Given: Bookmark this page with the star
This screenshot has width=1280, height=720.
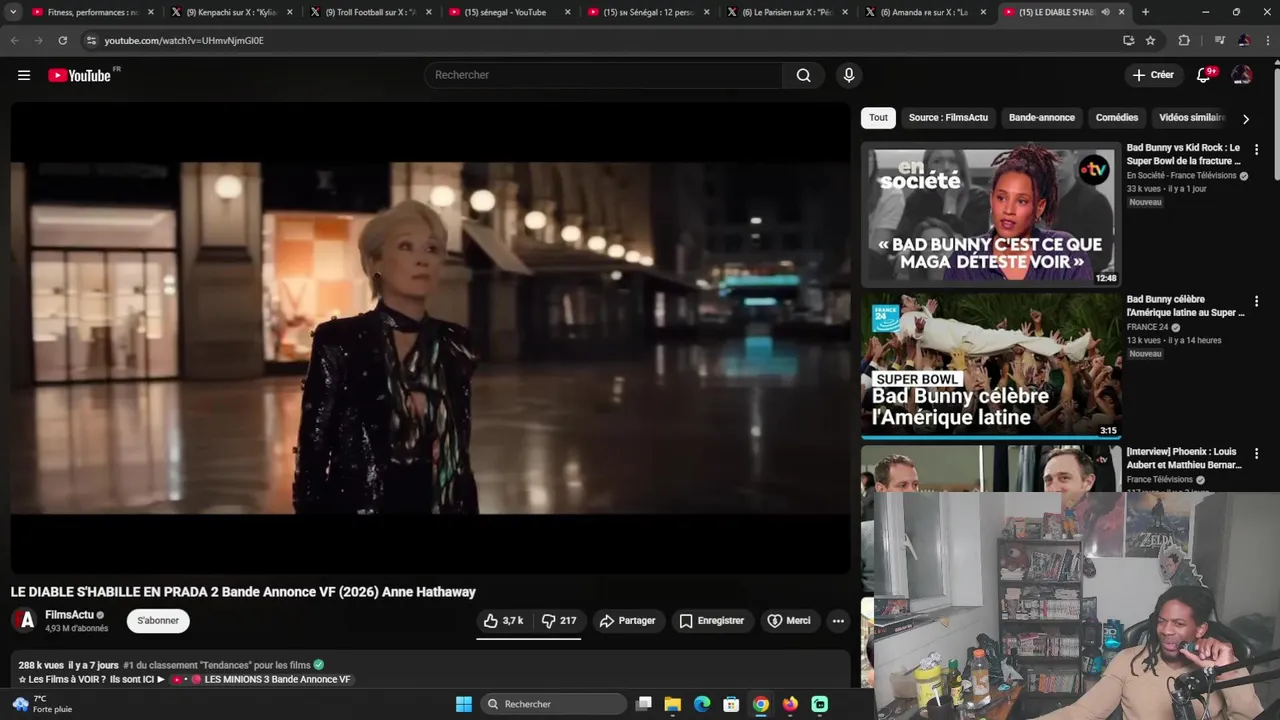Looking at the screenshot, I should [1150, 40].
